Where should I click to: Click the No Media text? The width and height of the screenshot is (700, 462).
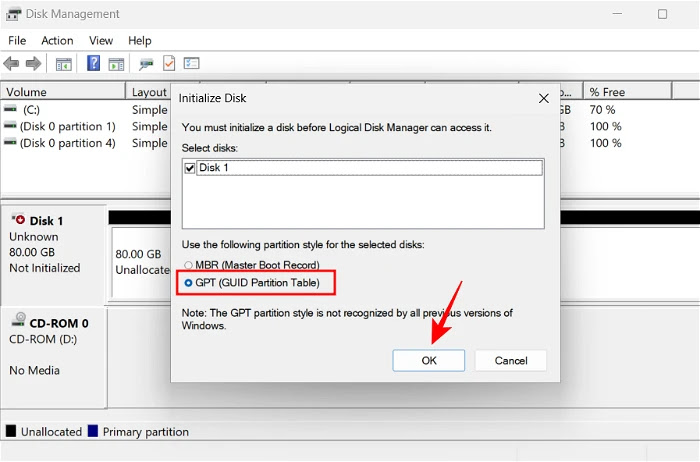click(34, 370)
